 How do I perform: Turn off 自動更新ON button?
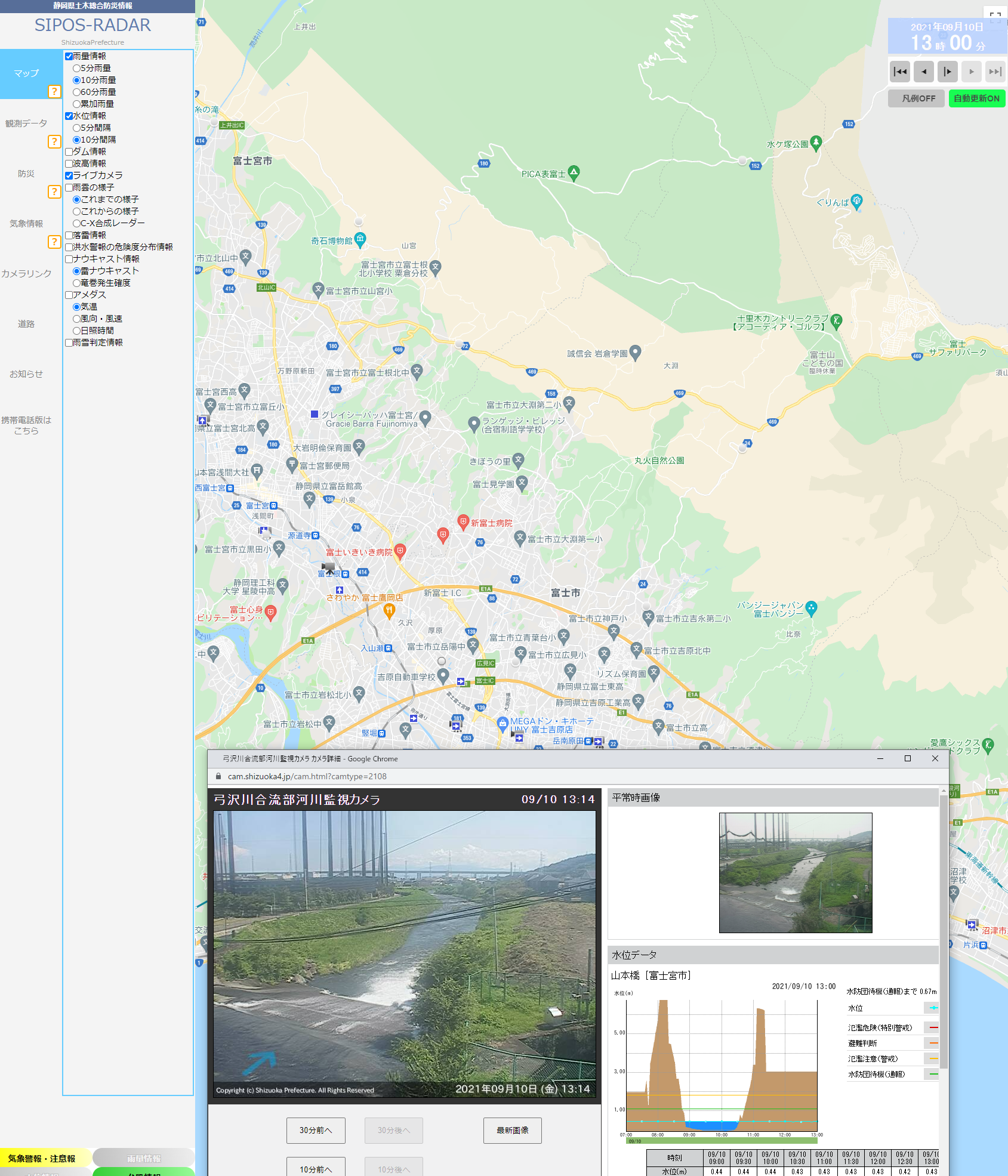tap(976, 98)
